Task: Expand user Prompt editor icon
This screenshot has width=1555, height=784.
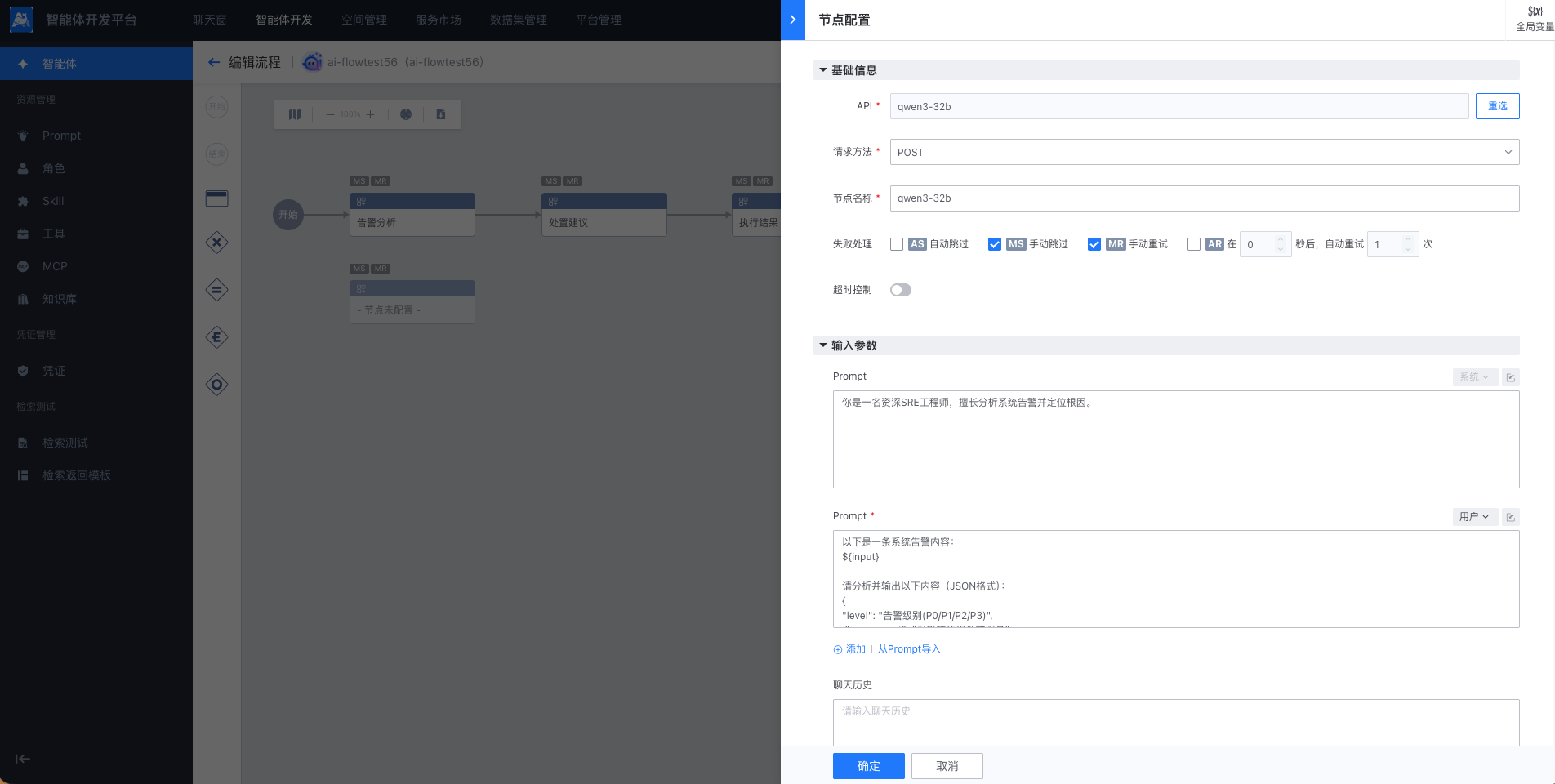Action: 1510,517
